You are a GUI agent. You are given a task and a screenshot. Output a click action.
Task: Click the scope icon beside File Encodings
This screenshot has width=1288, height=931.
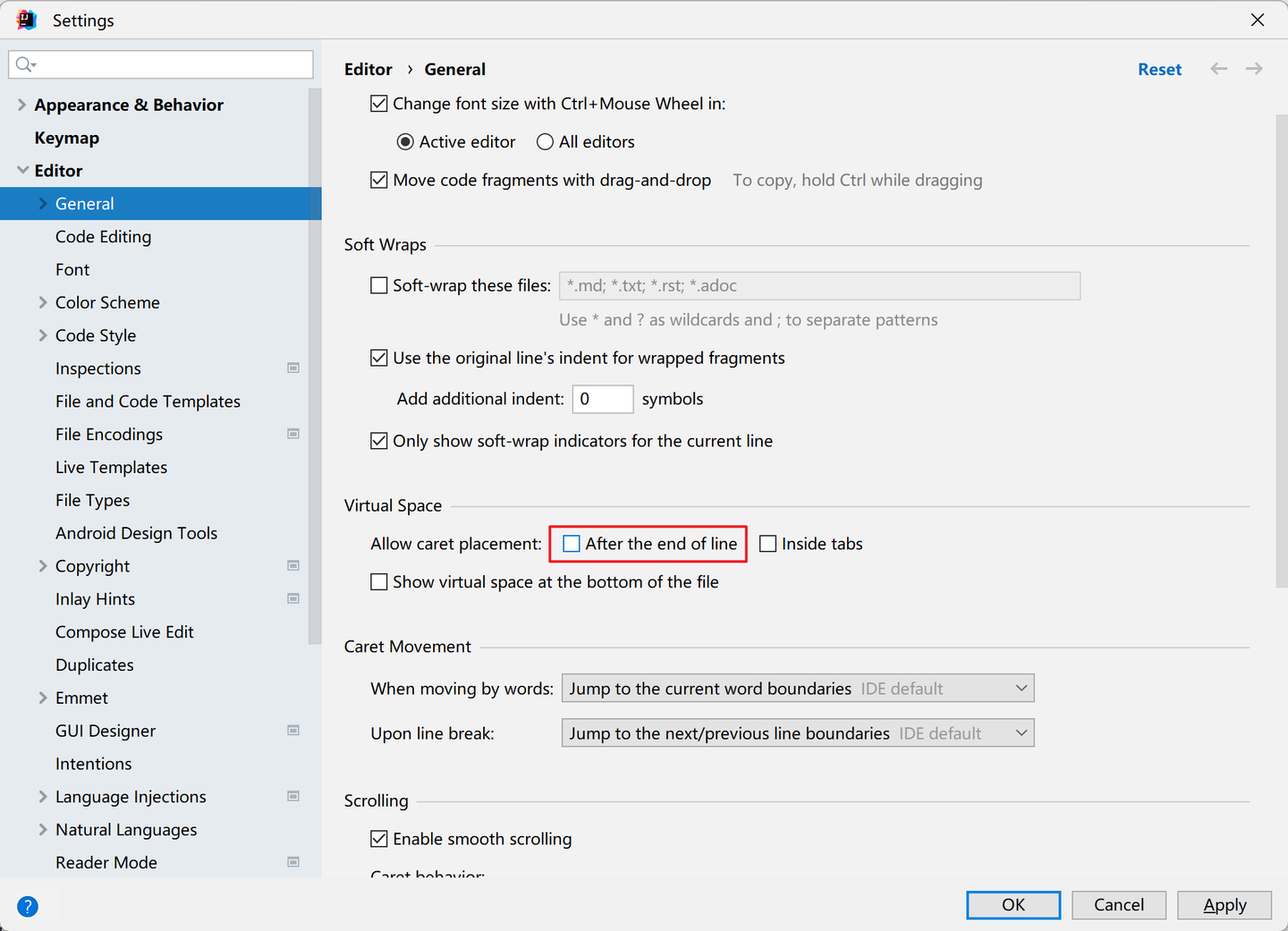292,434
